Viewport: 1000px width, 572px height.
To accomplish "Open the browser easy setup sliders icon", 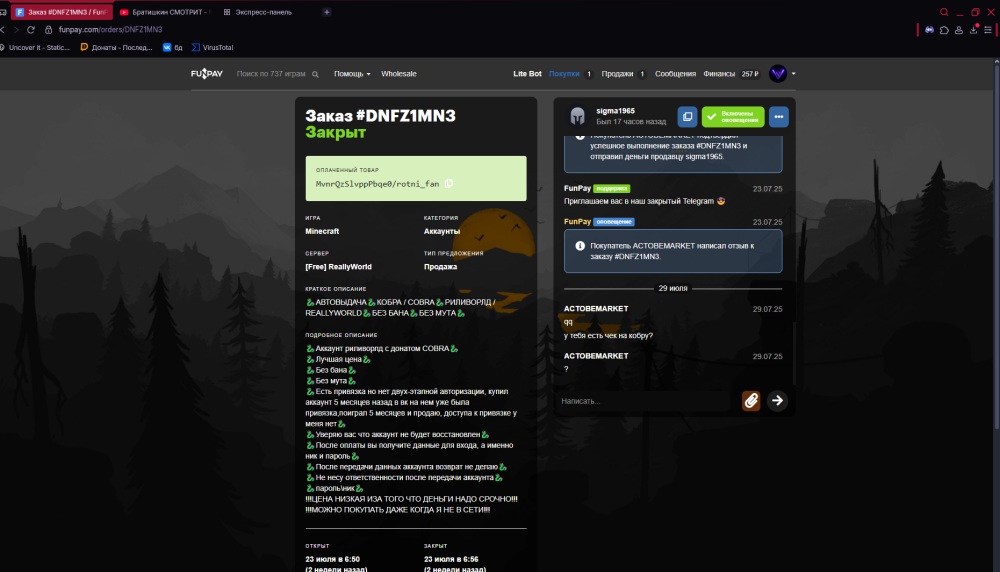I will pyautogui.click(x=988, y=30).
